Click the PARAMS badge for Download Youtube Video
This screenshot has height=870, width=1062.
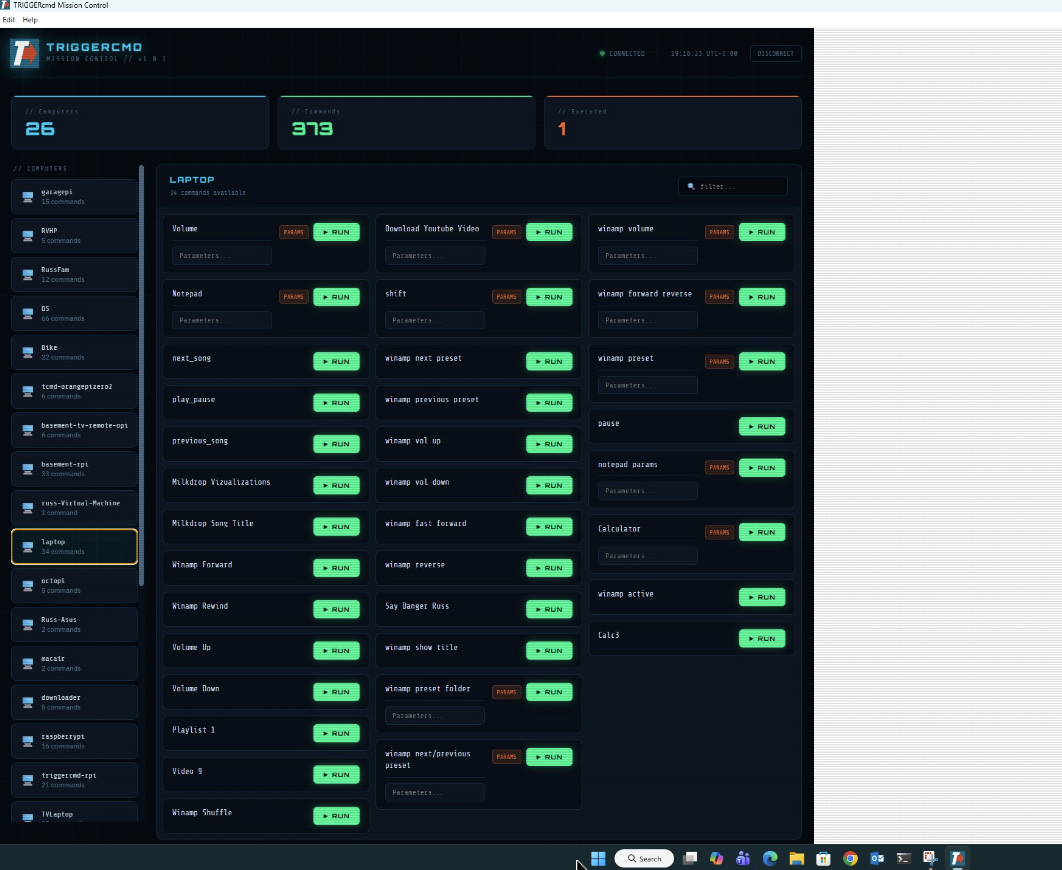[507, 232]
